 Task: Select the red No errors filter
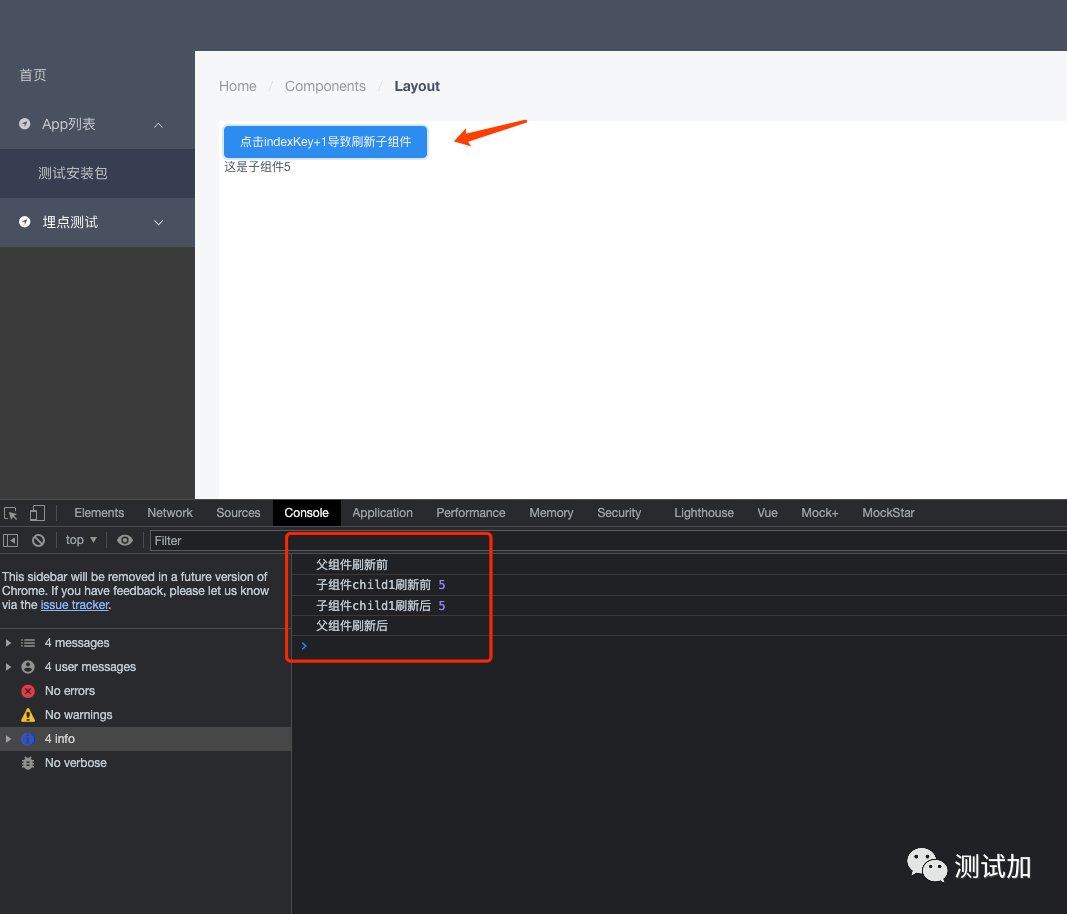[69, 691]
